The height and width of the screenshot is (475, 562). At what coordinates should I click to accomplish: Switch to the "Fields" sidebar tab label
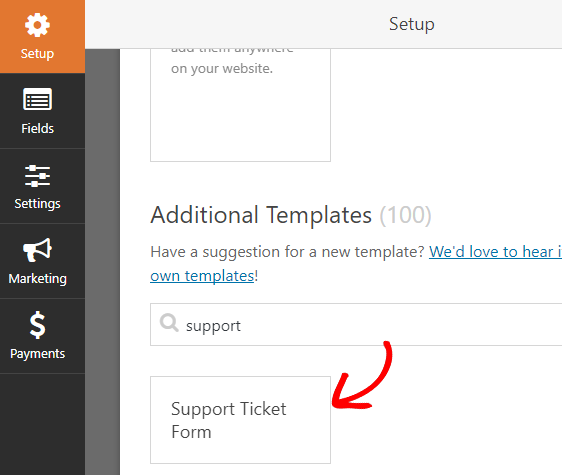point(37,128)
